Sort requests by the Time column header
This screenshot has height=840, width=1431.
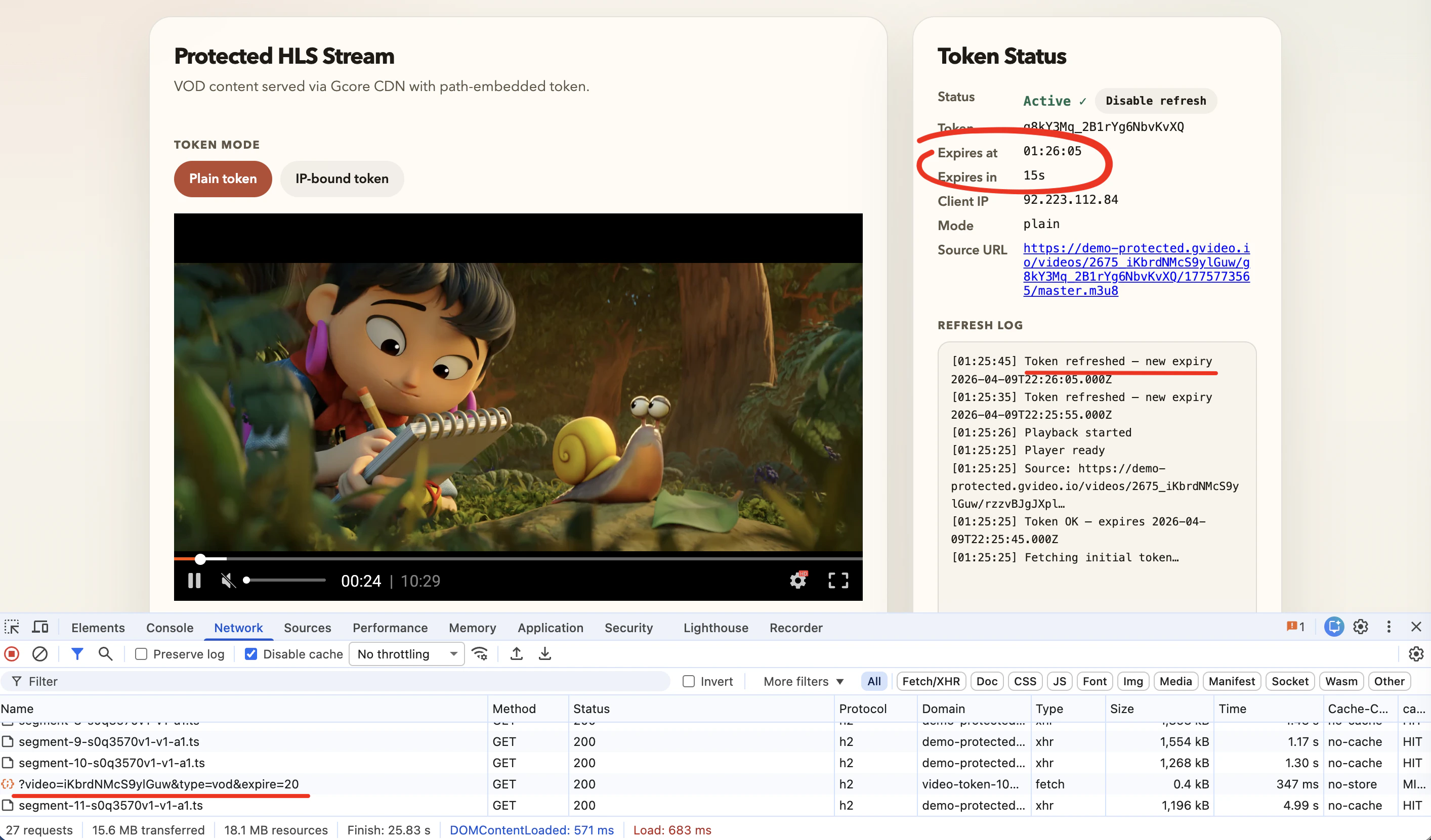click(1268, 709)
